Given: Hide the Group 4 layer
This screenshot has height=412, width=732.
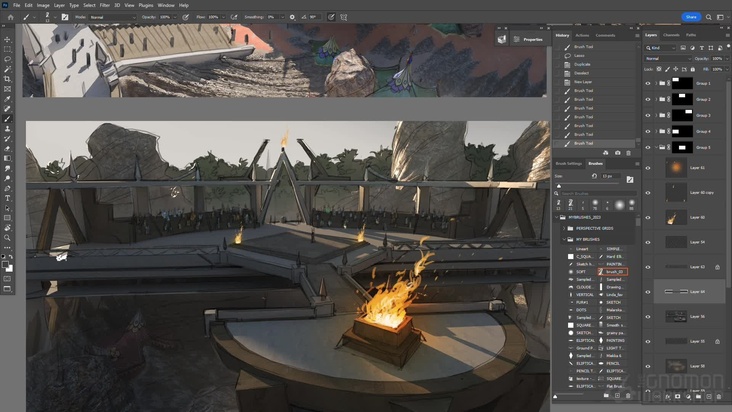Looking at the screenshot, I should [648, 132].
